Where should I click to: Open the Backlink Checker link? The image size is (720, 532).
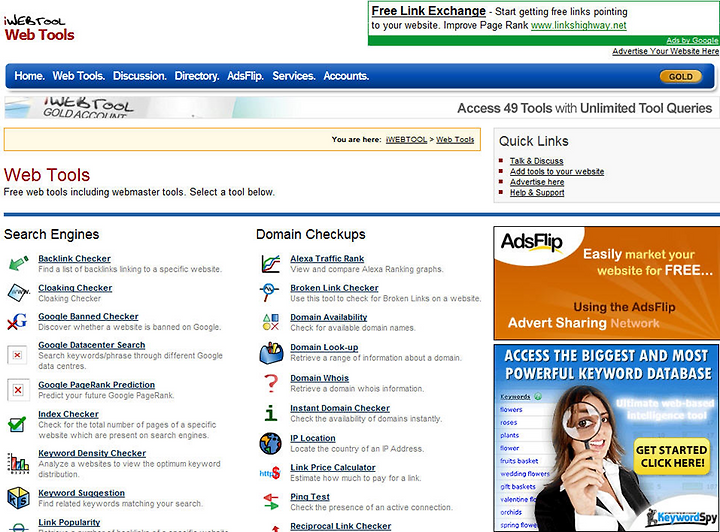pyautogui.click(x=74, y=258)
